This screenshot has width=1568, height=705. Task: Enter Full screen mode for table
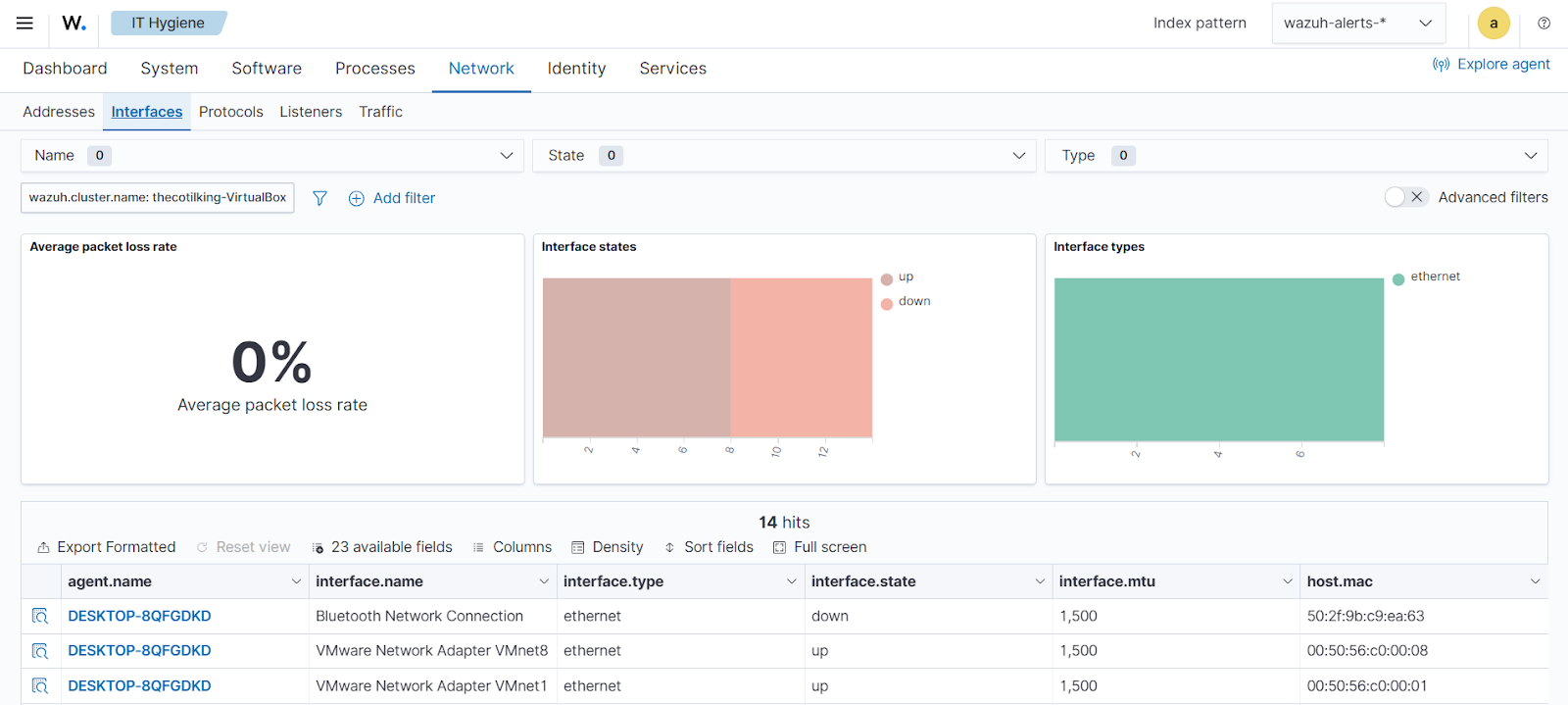(x=820, y=547)
